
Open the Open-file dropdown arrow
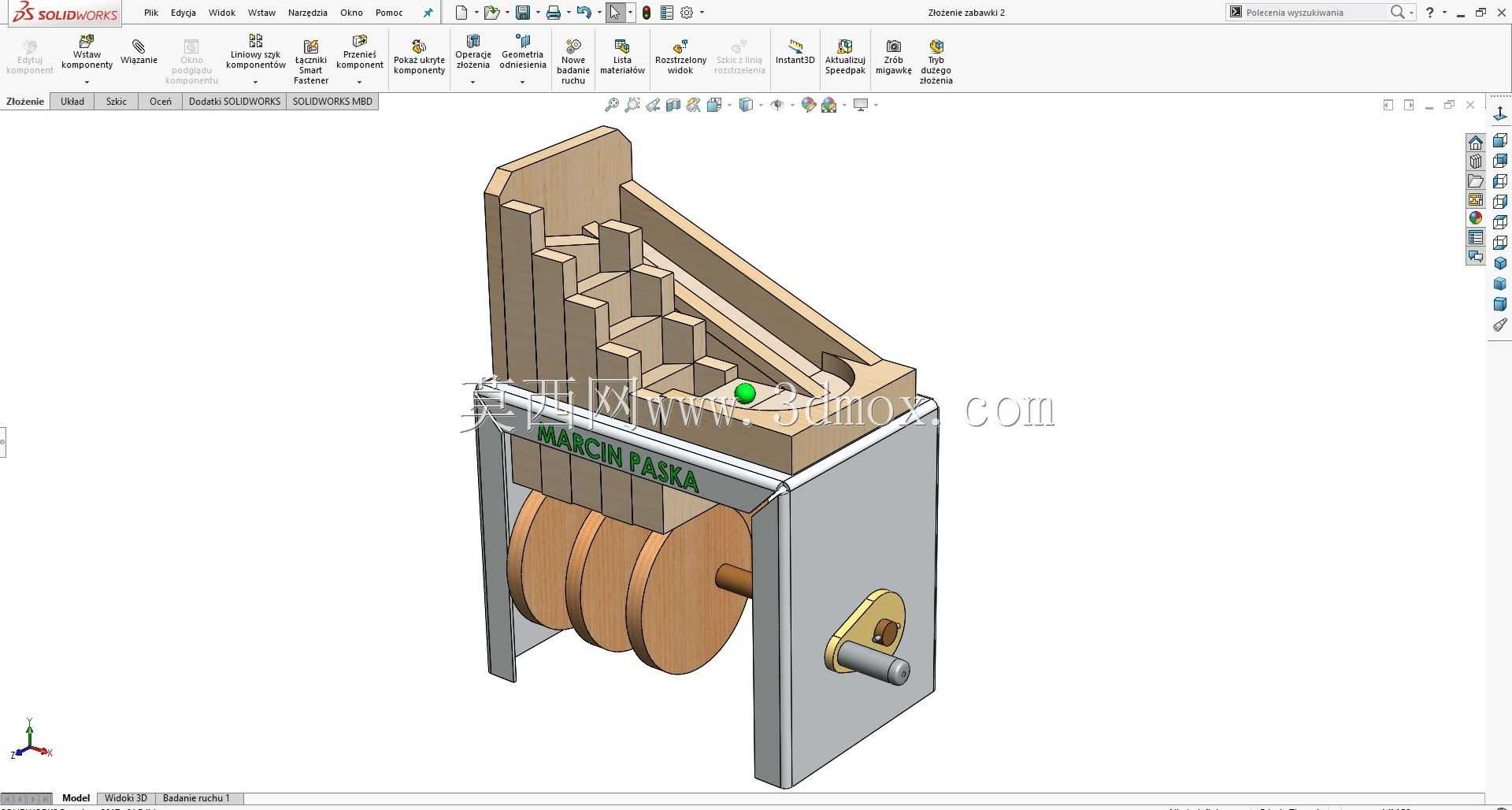pyautogui.click(x=507, y=13)
